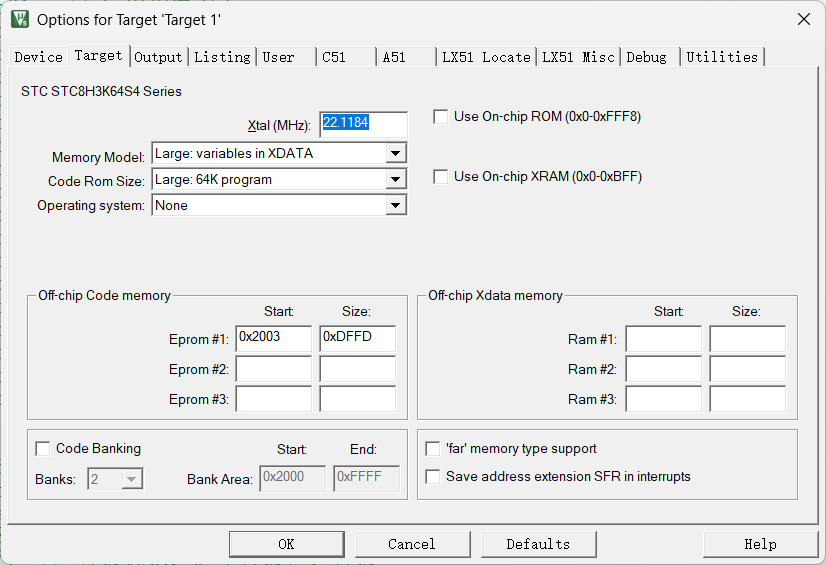Click the Xtal (MHz) input field
The width and height of the screenshot is (826, 565).
coord(363,124)
